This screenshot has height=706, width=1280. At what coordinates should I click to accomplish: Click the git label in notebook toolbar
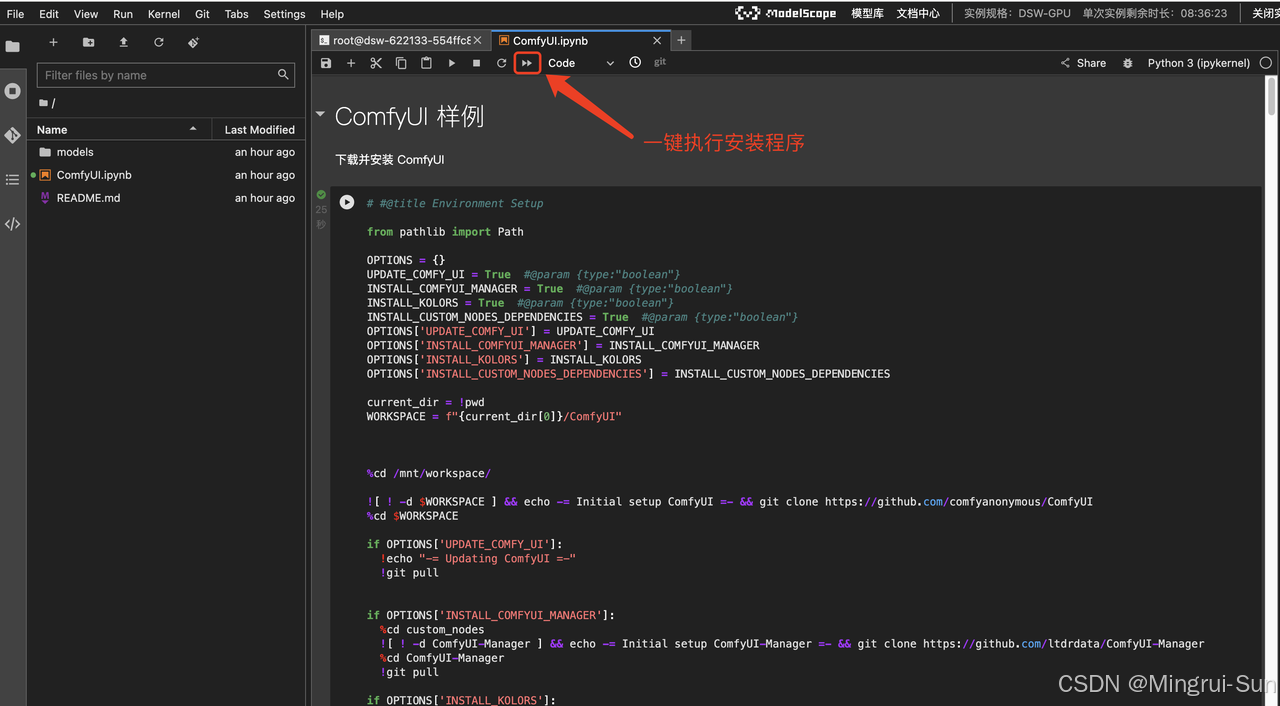click(660, 62)
